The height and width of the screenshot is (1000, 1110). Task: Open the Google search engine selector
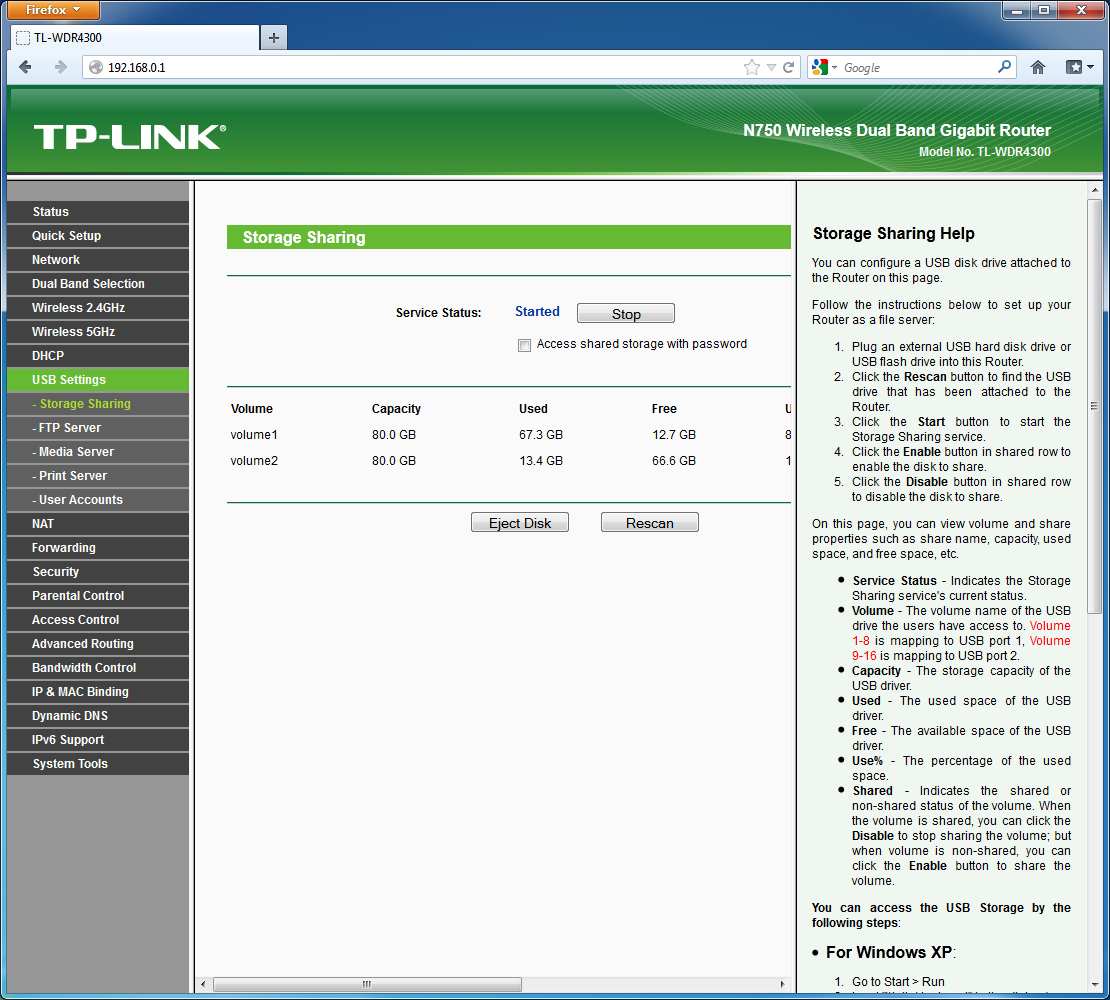tap(825, 67)
